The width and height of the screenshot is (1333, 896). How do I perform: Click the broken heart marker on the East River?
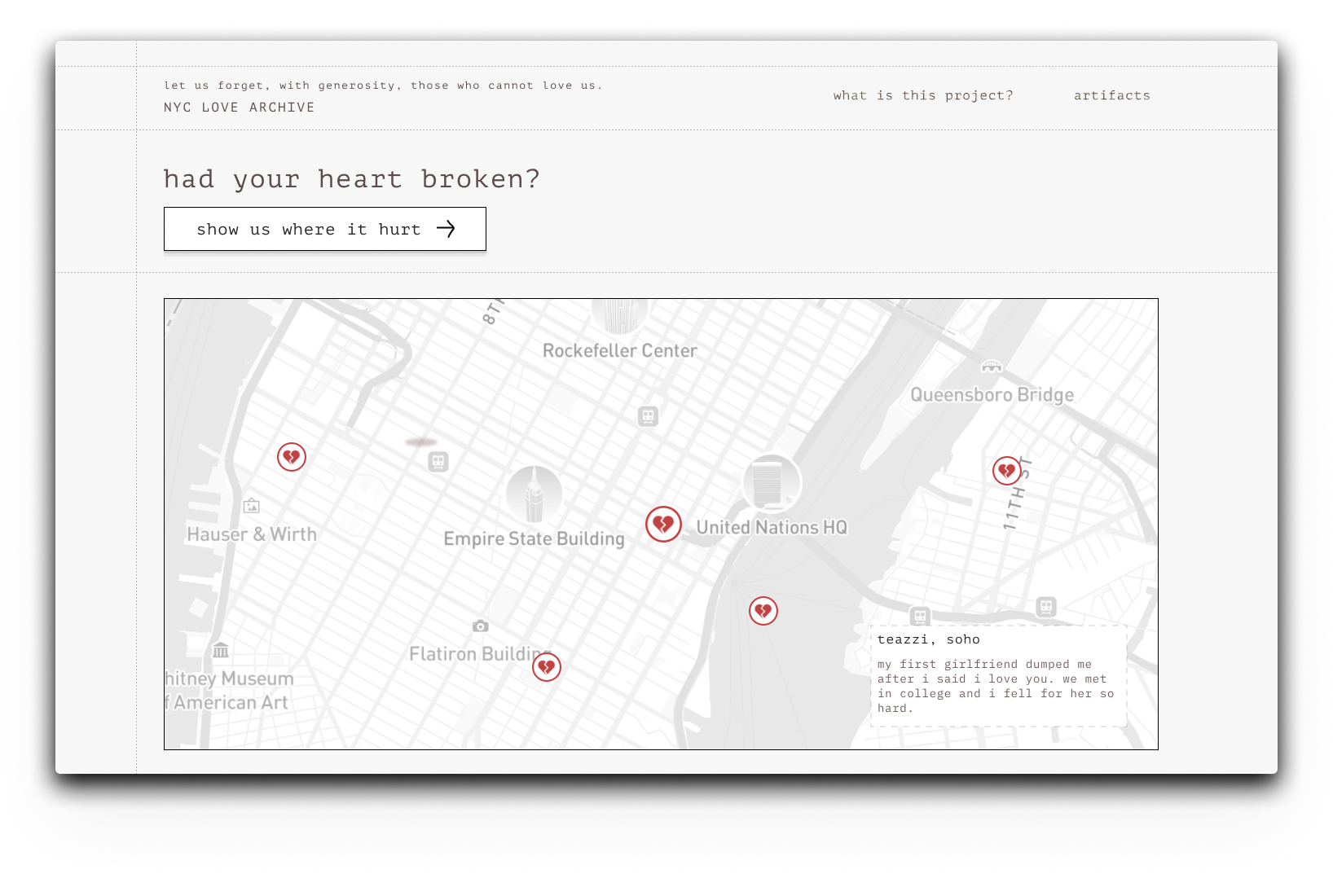click(x=763, y=610)
